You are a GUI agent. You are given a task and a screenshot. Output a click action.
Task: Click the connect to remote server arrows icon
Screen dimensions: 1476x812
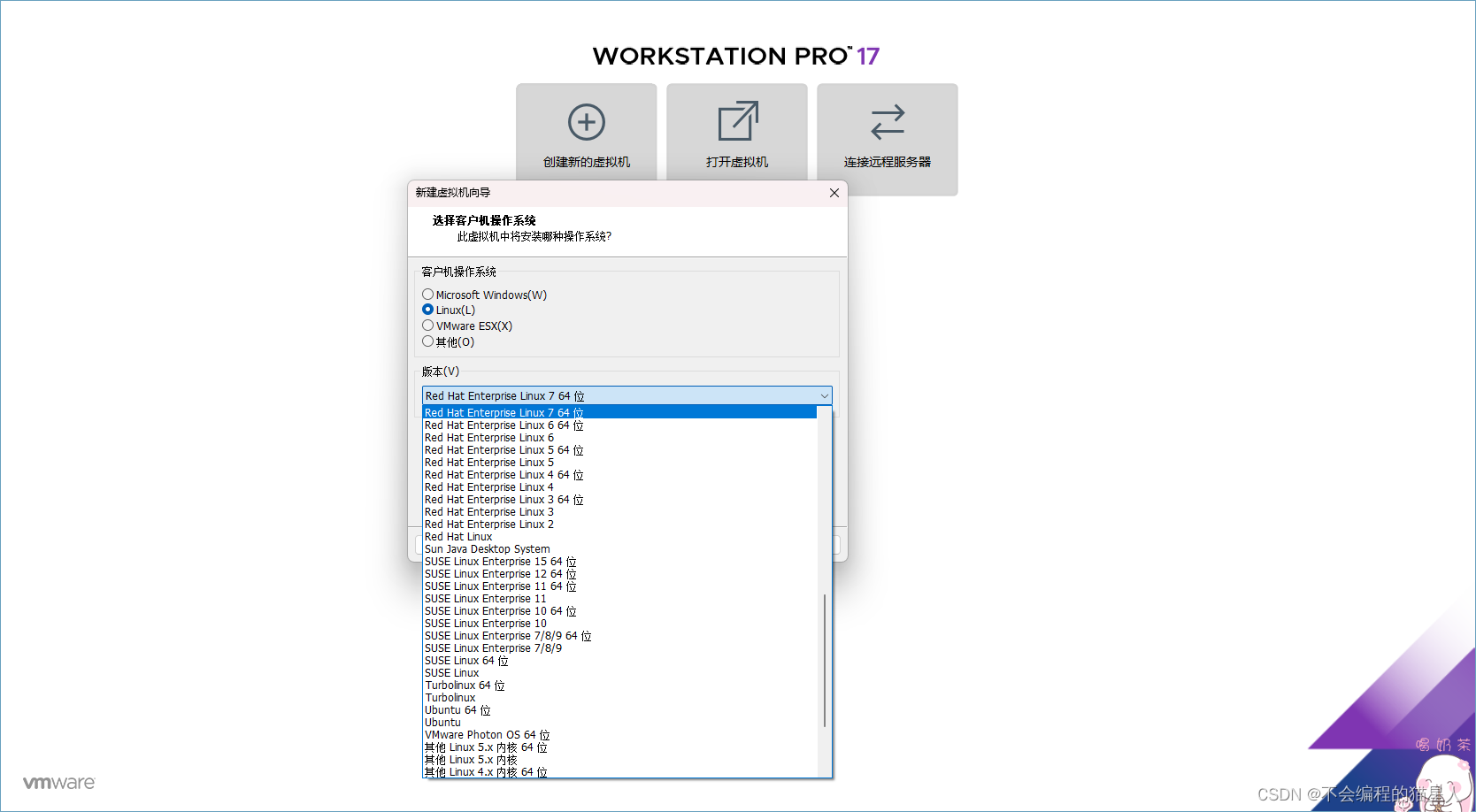point(888,122)
